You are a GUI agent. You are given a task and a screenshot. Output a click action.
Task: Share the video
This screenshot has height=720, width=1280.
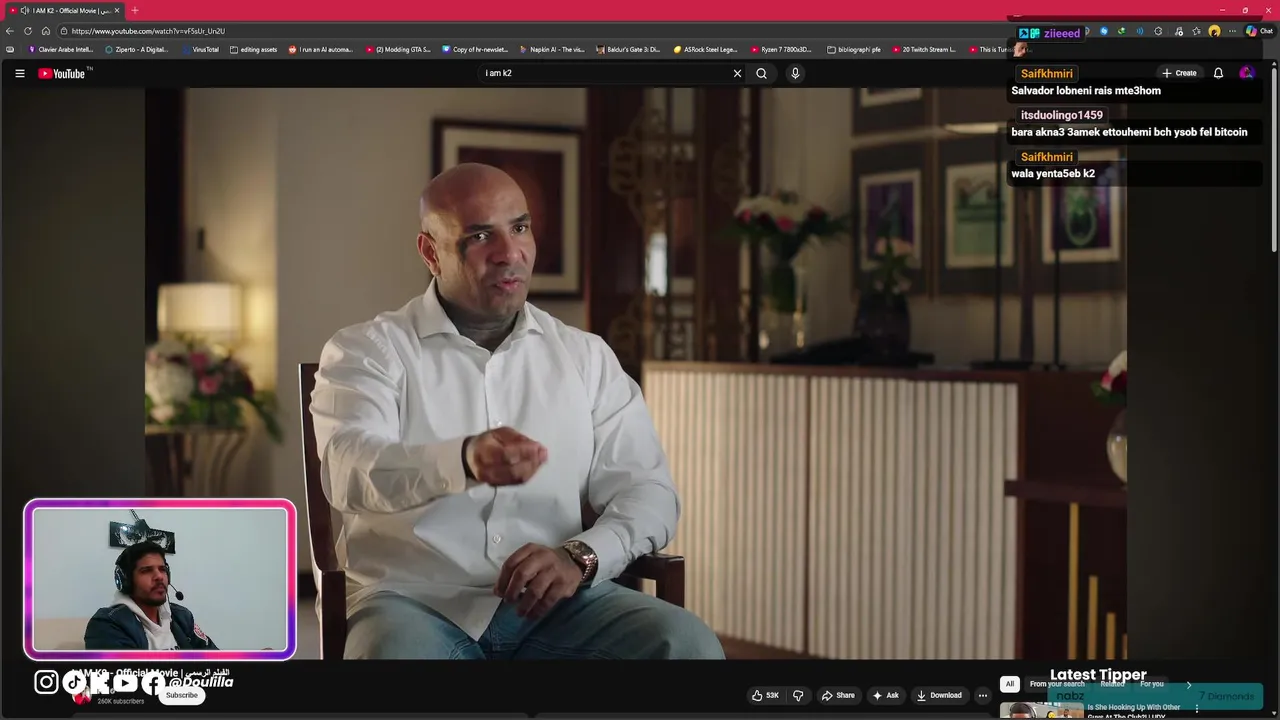(838, 695)
